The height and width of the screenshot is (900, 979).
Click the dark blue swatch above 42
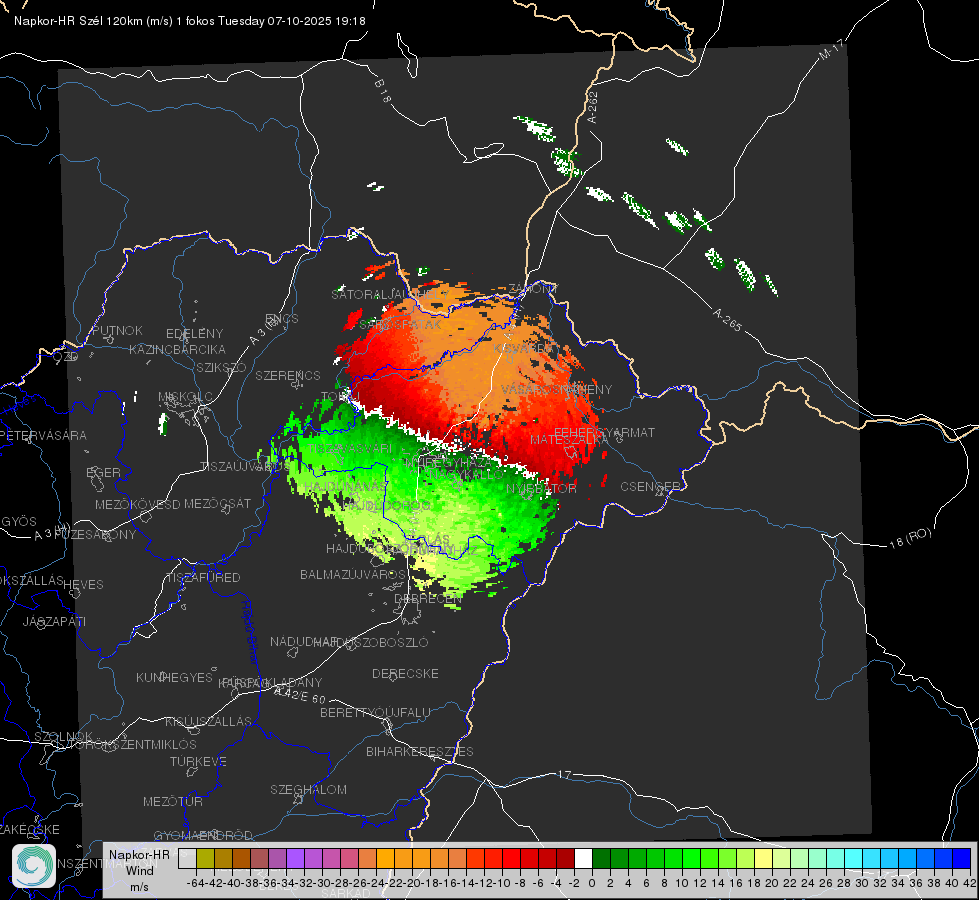962,859
